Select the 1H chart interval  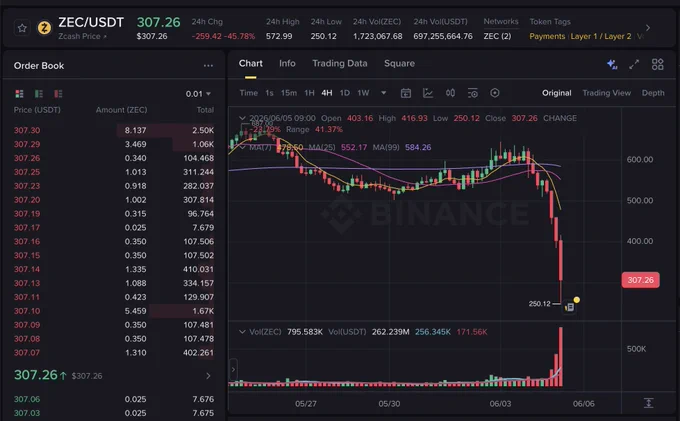309,93
